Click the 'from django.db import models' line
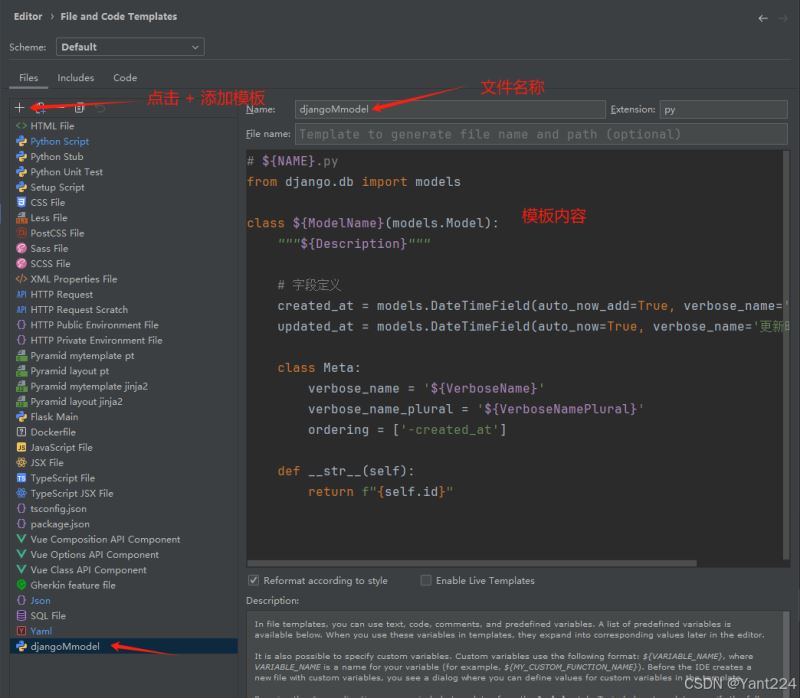The height and width of the screenshot is (698, 800). 354,182
